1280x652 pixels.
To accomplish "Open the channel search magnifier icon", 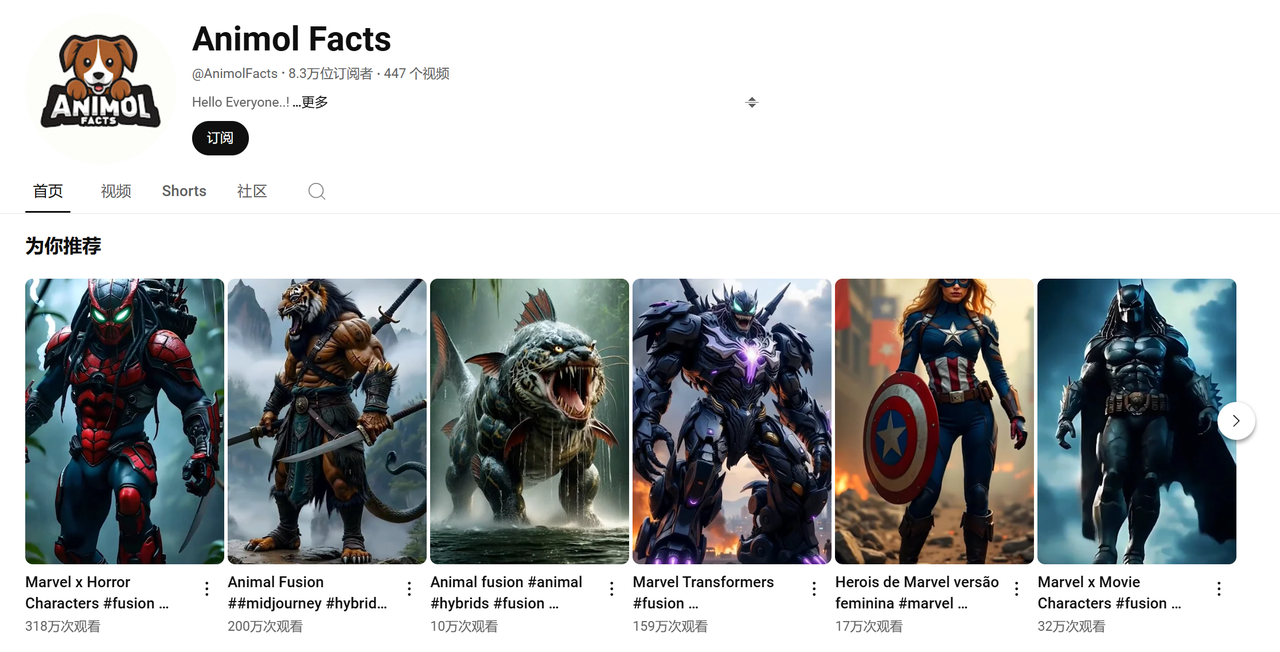I will pos(317,191).
